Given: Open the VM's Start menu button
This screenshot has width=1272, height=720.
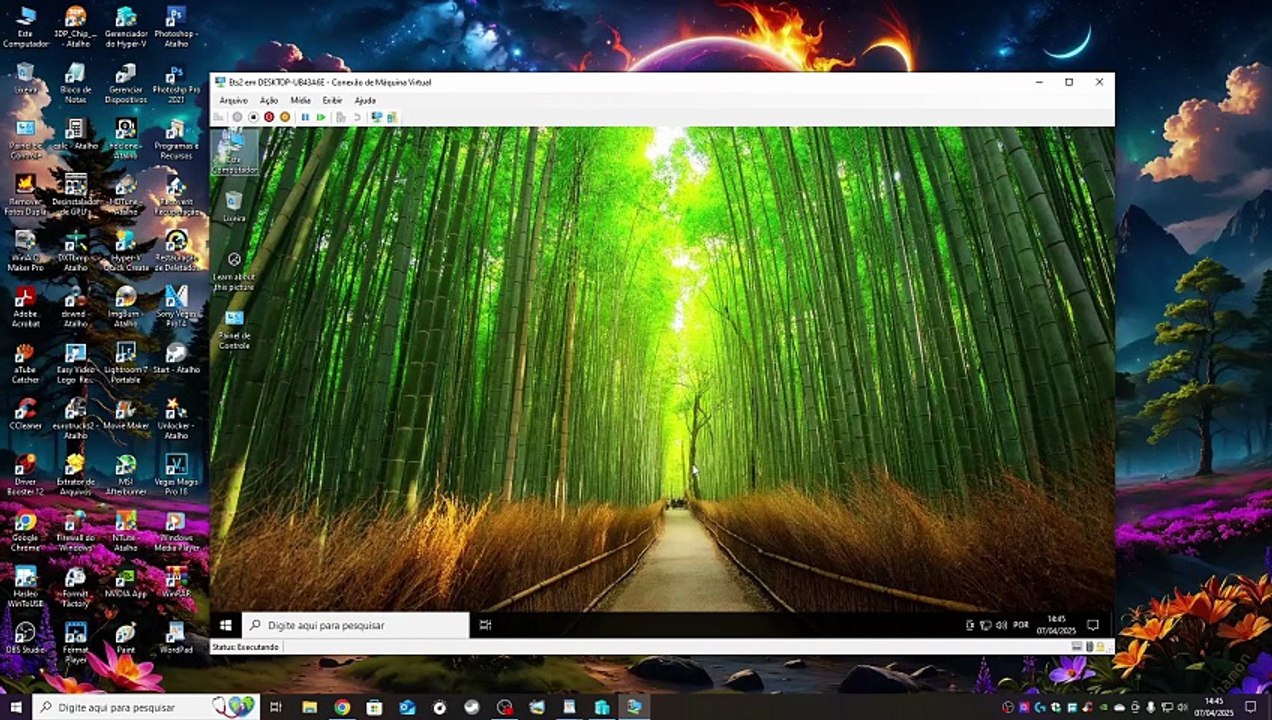Looking at the screenshot, I should click(226, 625).
